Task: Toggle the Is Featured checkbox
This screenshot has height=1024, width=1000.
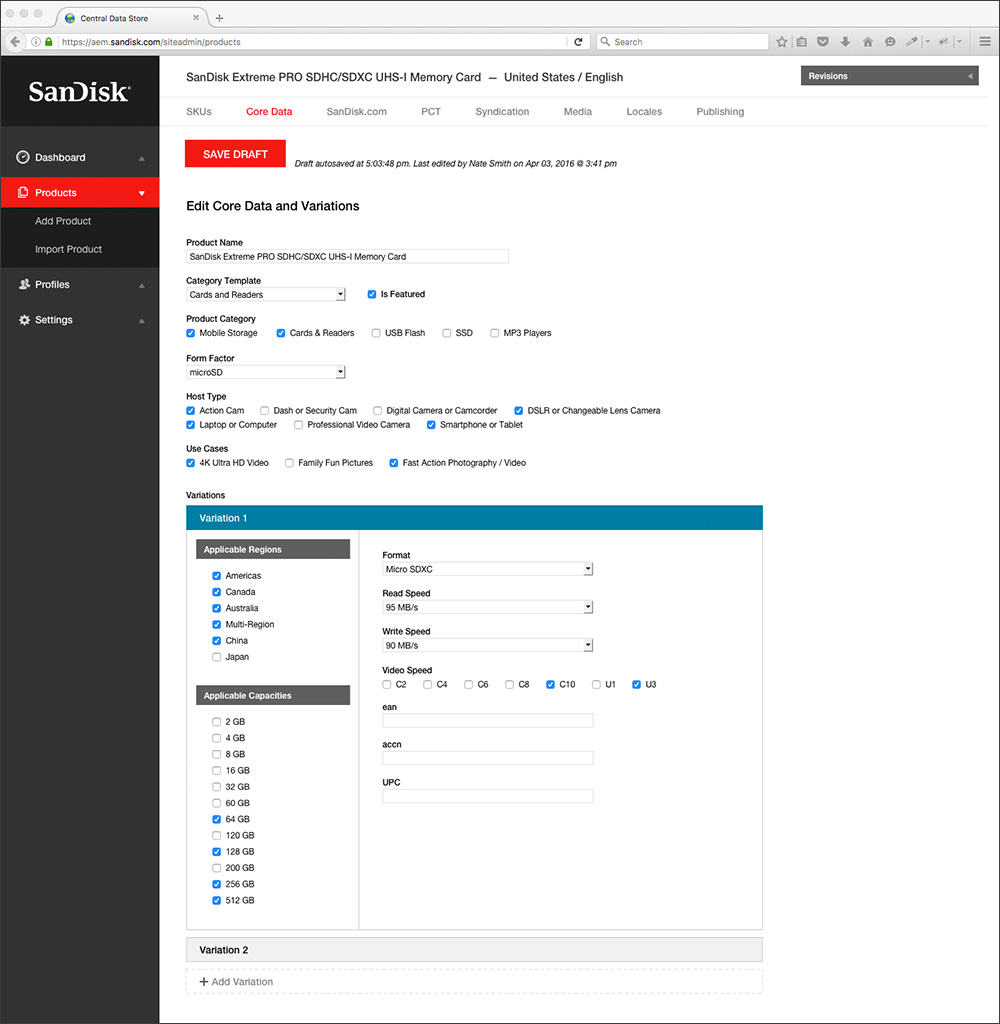Action: [372, 295]
